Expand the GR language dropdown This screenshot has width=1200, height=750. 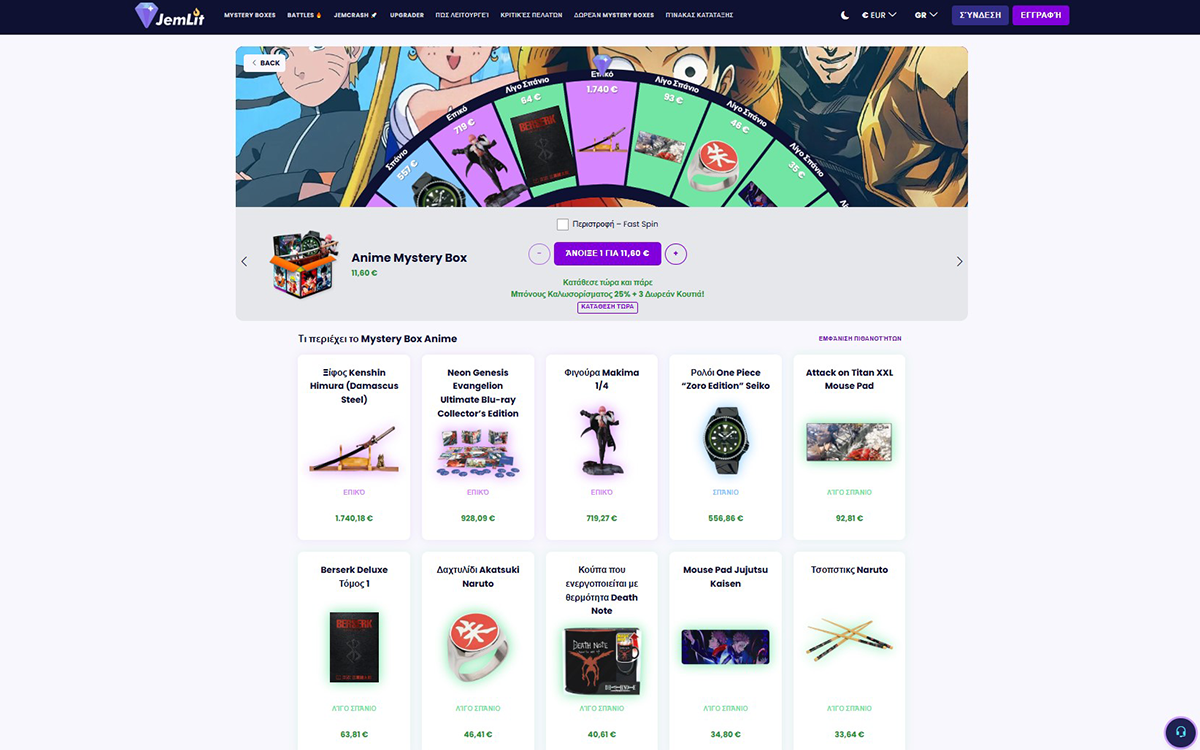pyautogui.click(x=926, y=15)
